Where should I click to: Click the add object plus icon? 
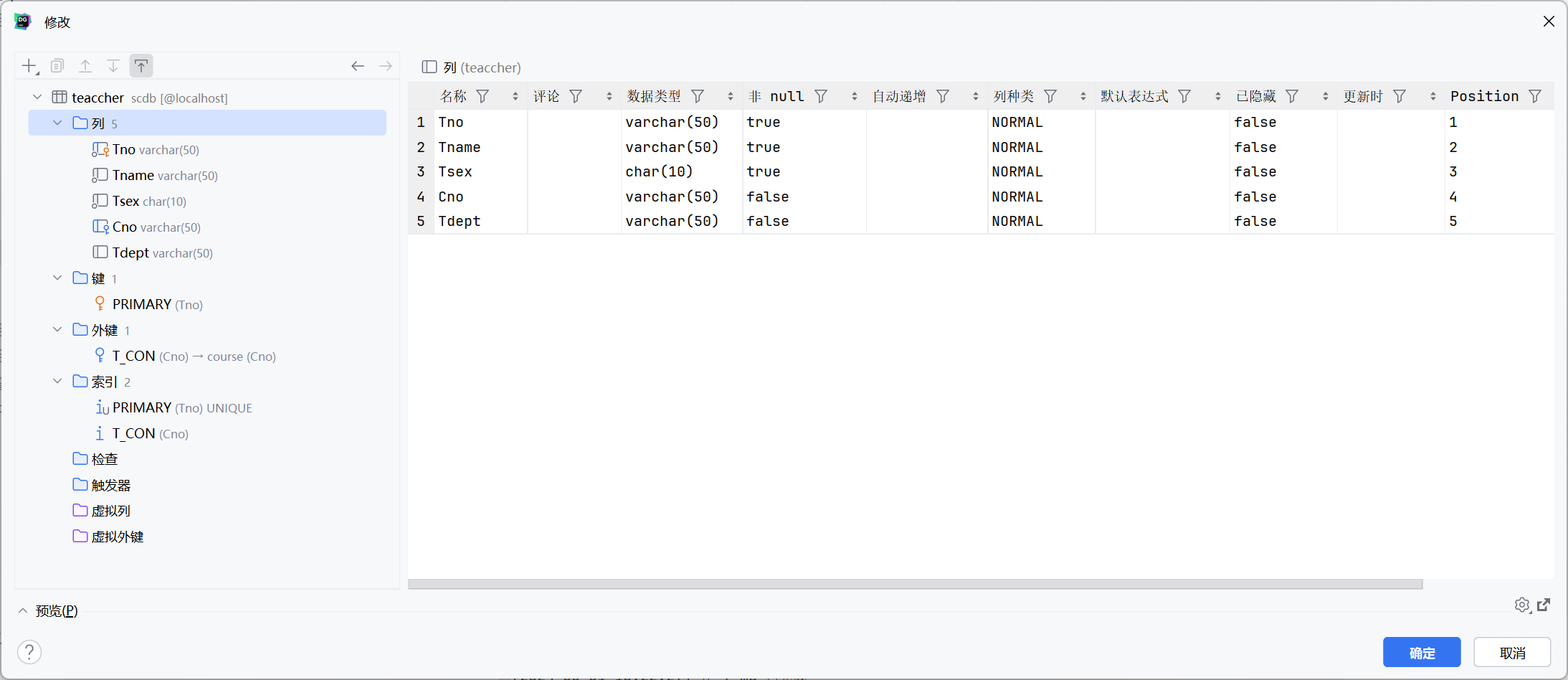(x=29, y=67)
